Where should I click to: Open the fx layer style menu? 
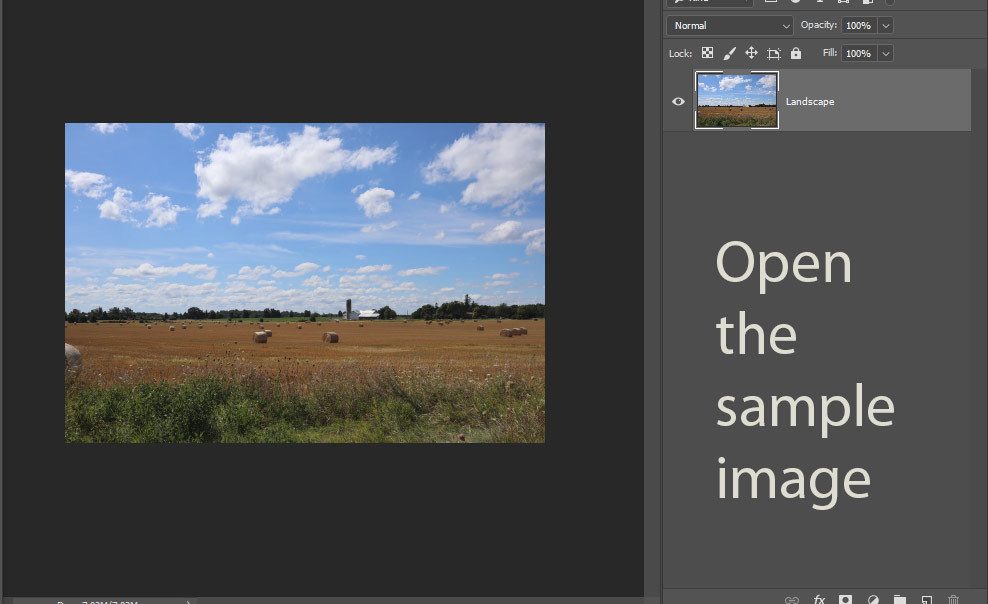pyautogui.click(x=819, y=599)
